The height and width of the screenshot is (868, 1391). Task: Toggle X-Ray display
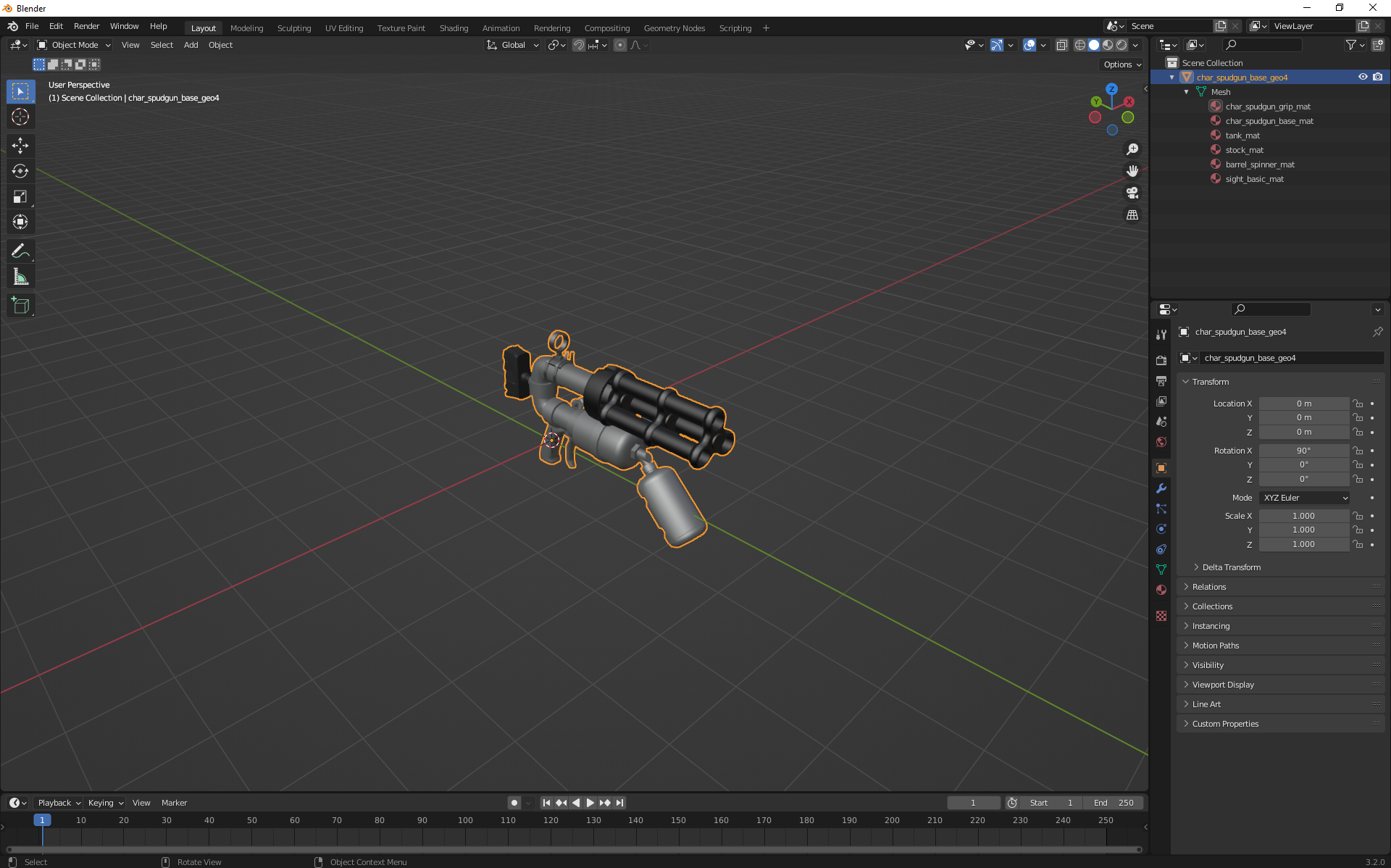pyautogui.click(x=1062, y=45)
